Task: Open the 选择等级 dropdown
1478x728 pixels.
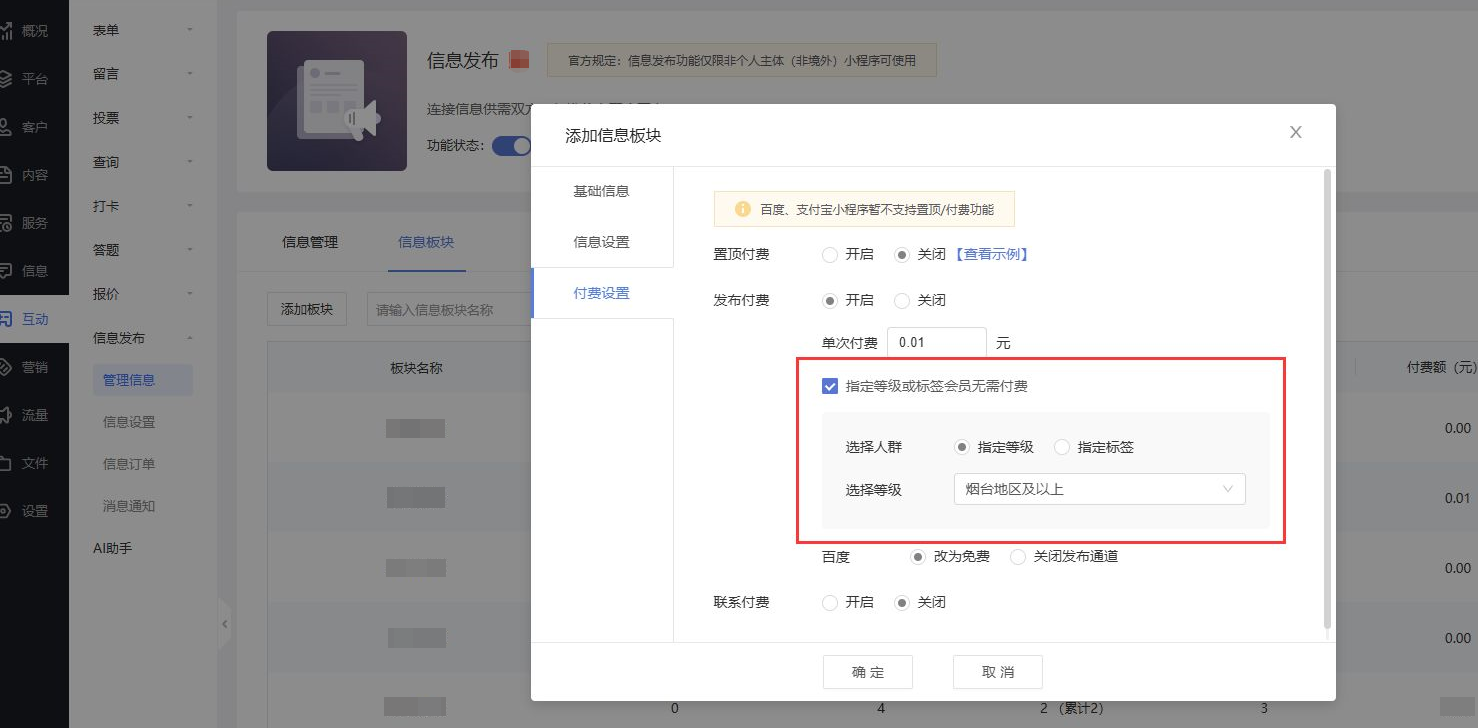Action: 1099,489
